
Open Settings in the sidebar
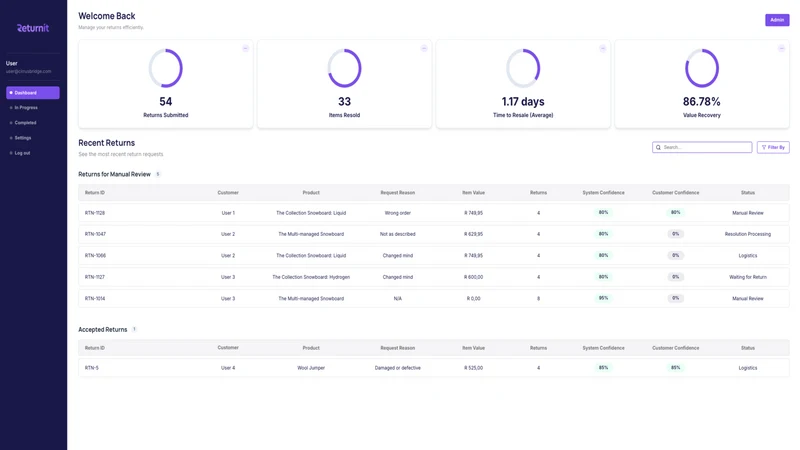click(22, 138)
